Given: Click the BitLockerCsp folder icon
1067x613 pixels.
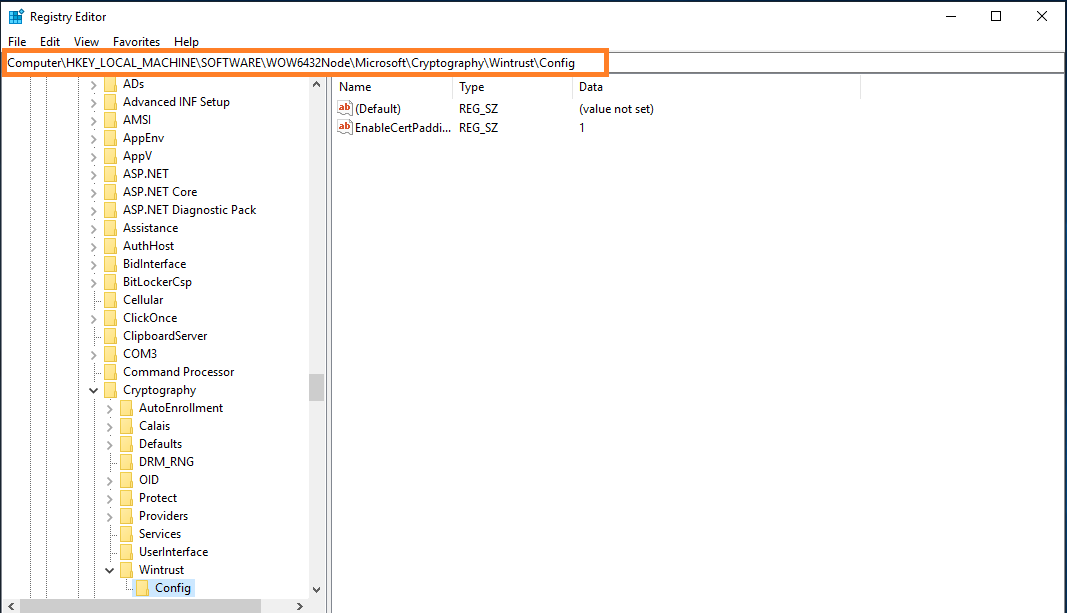Looking at the screenshot, I should click(x=110, y=282).
